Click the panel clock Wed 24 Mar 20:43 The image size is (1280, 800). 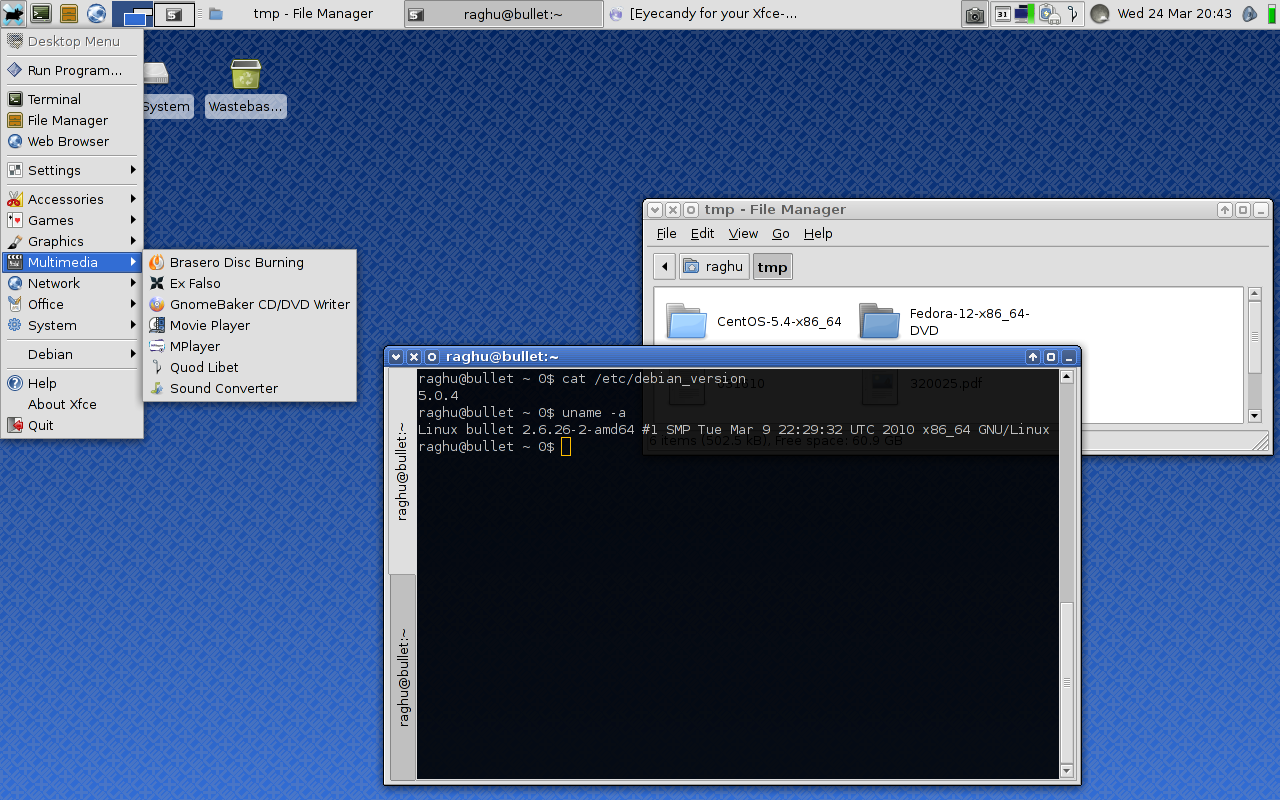coord(1174,14)
